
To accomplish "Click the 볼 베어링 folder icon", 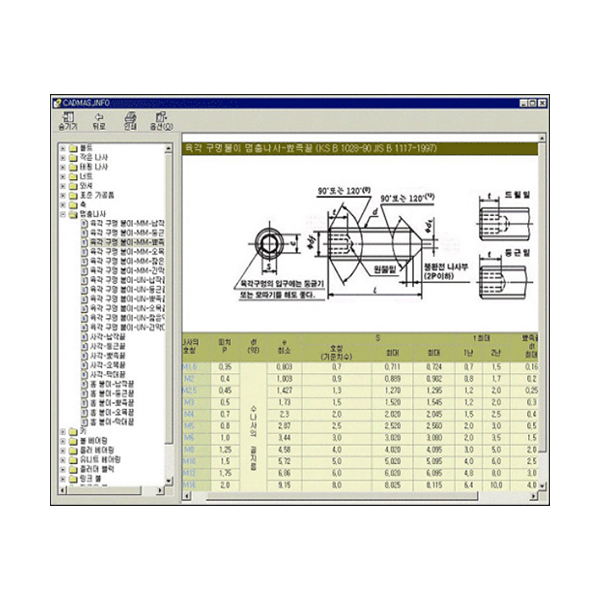I will pyautogui.click(x=74, y=439).
